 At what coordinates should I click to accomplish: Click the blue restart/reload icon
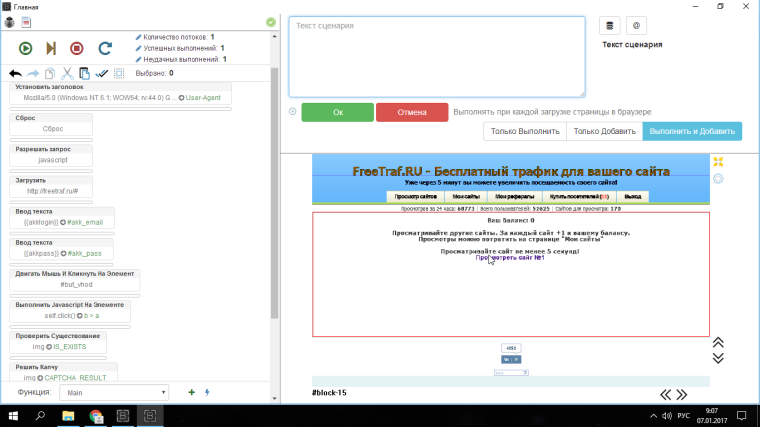105,47
